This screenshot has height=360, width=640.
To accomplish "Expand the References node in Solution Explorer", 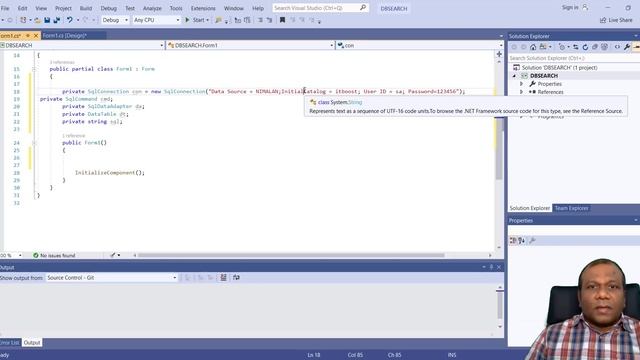I will tap(521, 92).
